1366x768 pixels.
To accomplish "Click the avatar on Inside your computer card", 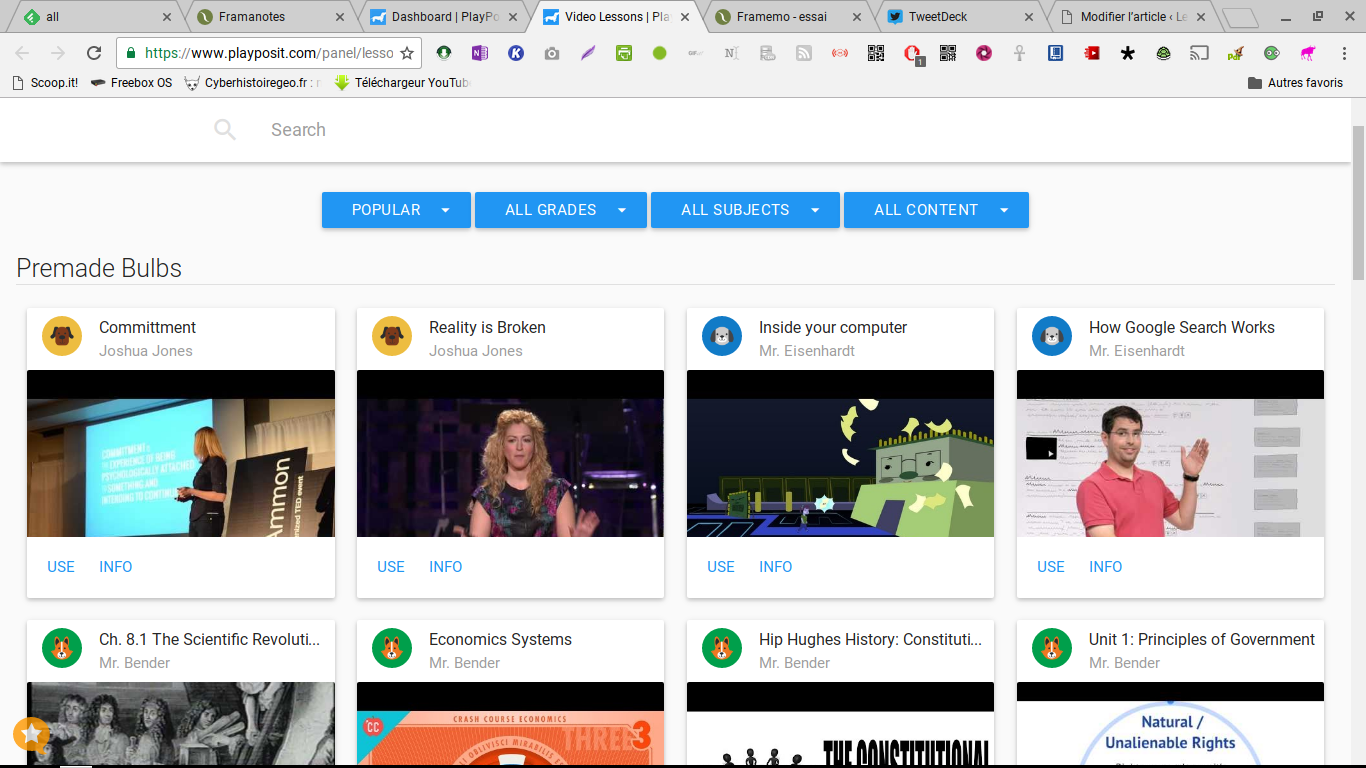I will tap(722, 336).
